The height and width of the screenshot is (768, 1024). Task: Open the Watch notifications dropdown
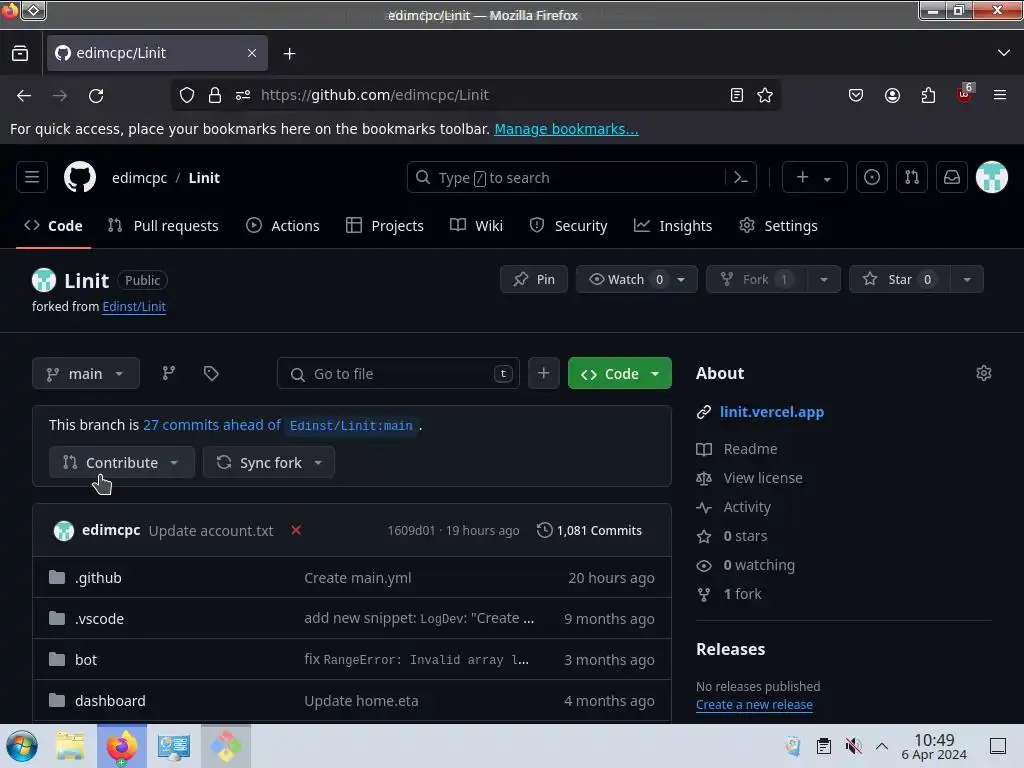[x=637, y=280]
